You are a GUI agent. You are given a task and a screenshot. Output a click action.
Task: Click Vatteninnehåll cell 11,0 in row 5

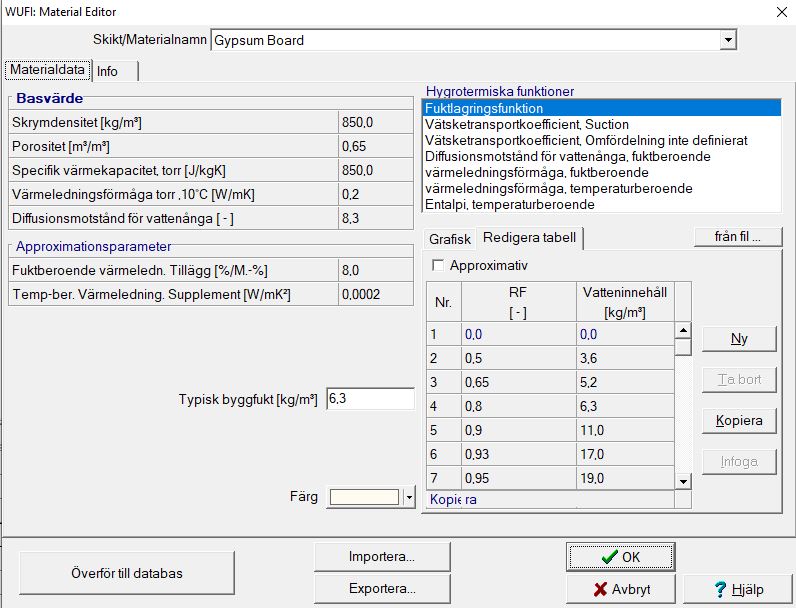click(x=625, y=430)
